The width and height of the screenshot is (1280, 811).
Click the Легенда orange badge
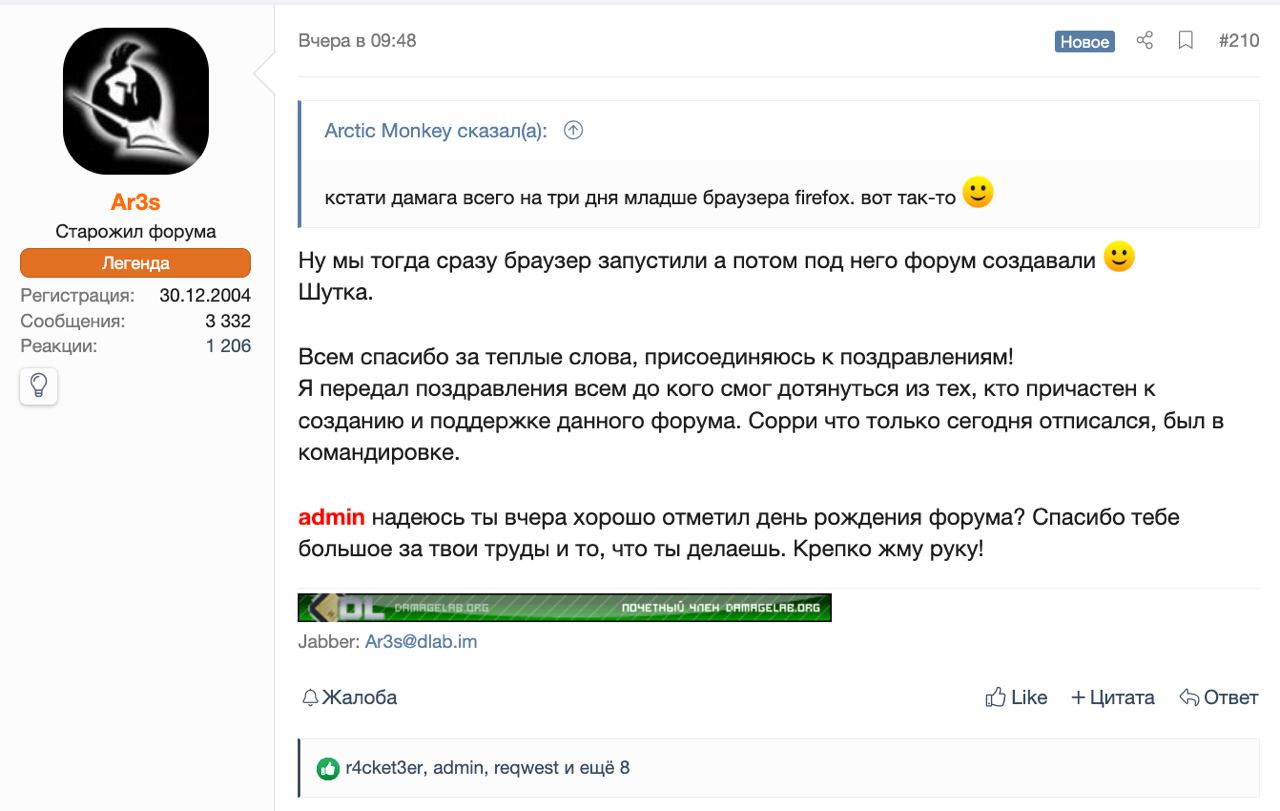click(x=136, y=263)
